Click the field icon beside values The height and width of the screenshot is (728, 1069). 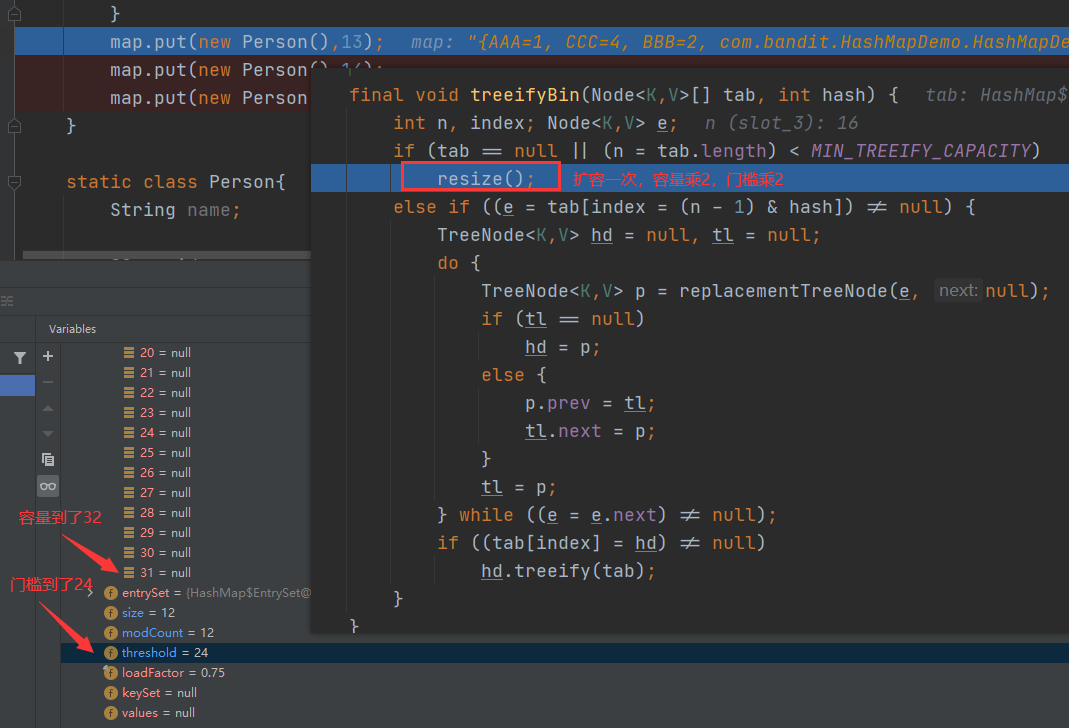point(110,712)
